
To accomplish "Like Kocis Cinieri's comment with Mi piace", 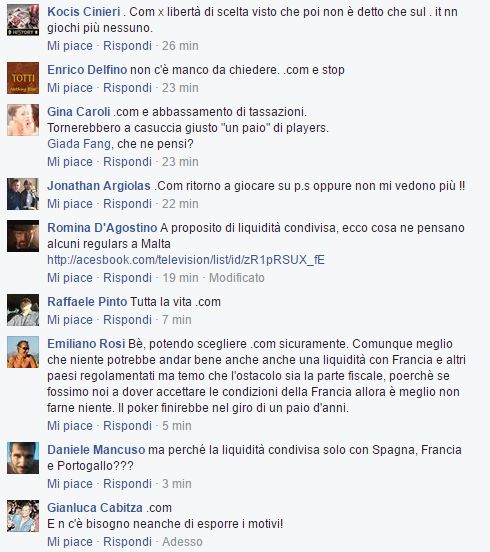I will [x=70, y=46].
